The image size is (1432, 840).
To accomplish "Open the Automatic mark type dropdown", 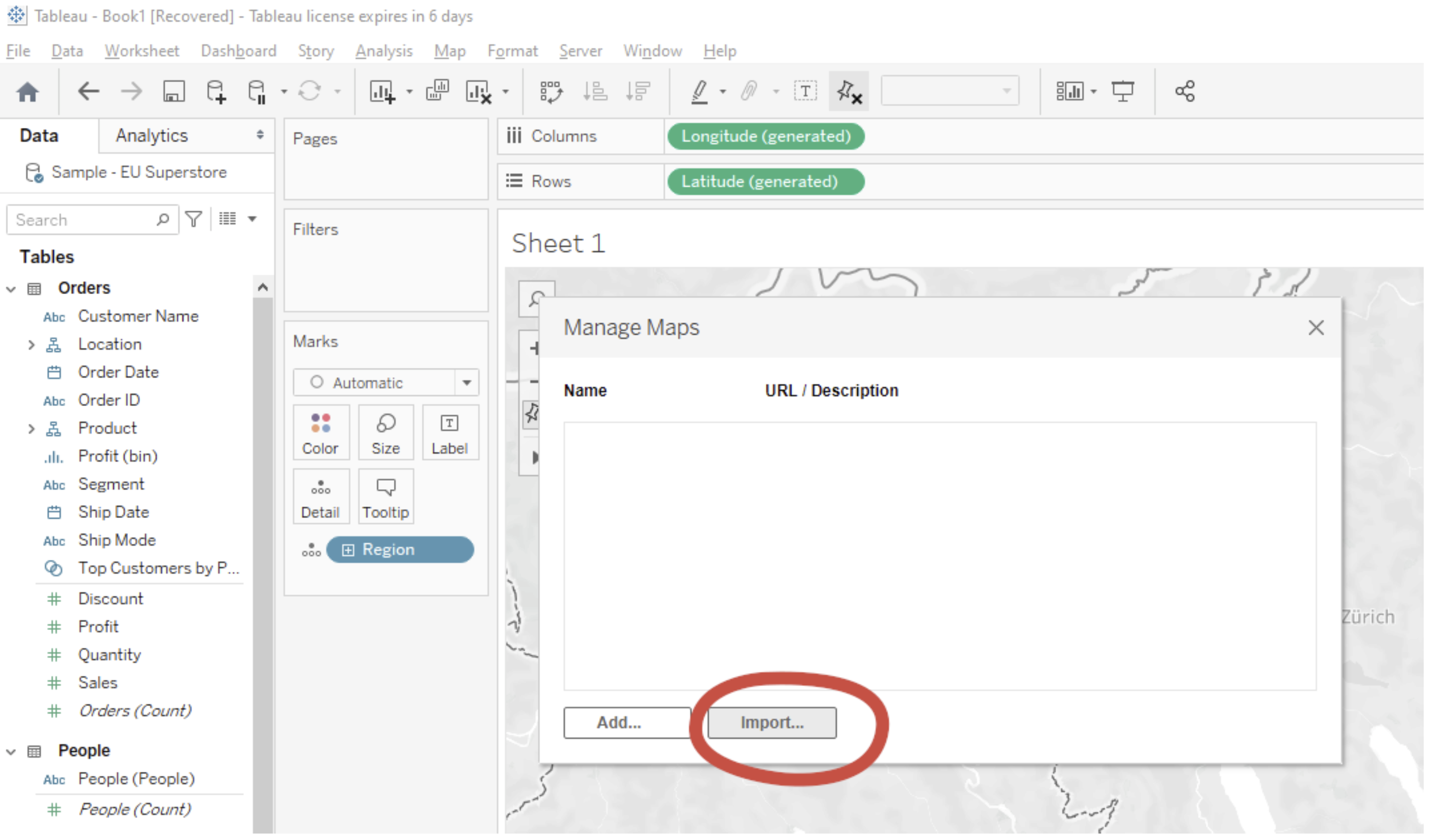I will click(467, 383).
